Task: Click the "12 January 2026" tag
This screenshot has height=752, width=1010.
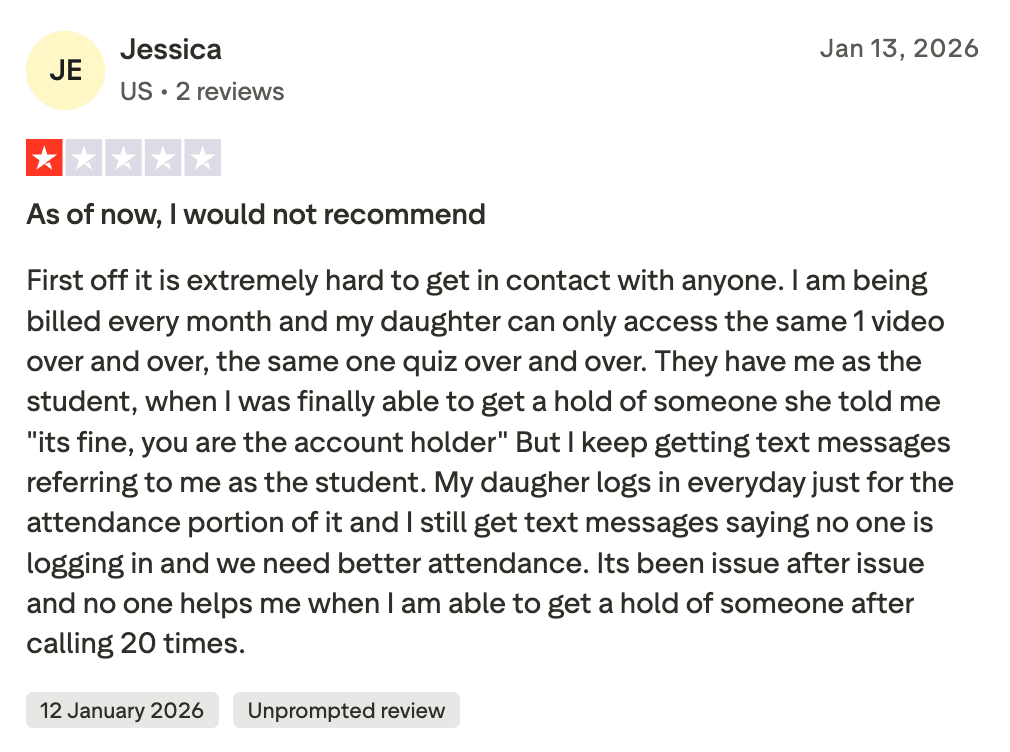Action: [x=122, y=711]
